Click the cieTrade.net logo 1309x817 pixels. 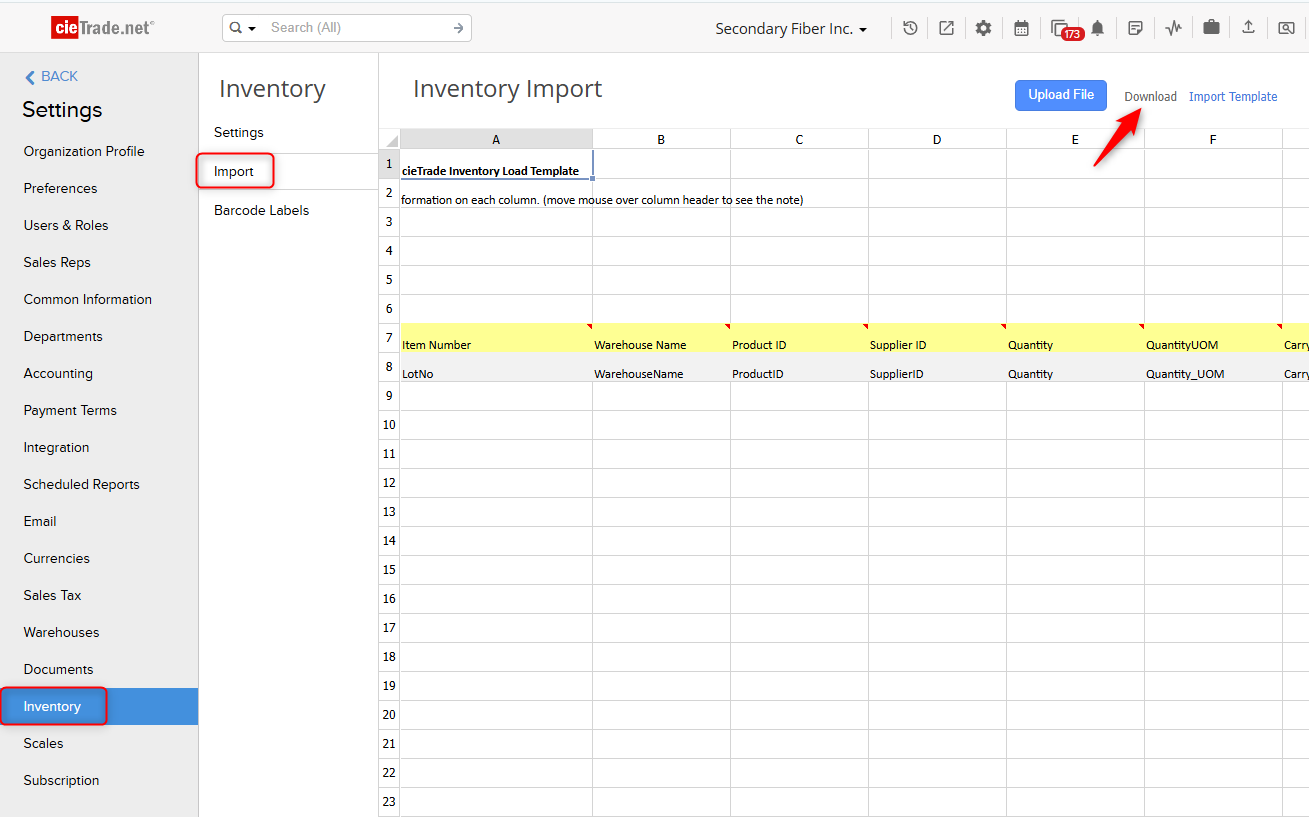click(x=103, y=28)
